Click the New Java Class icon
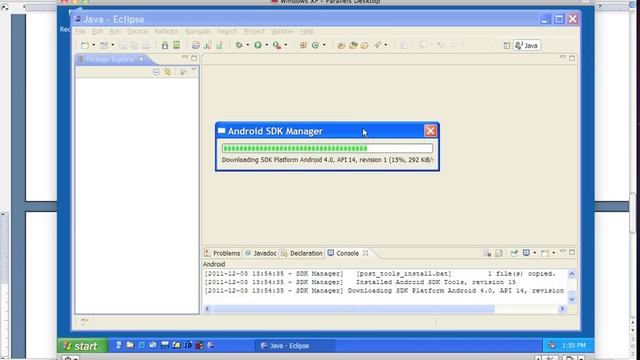This screenshot has width=640, height=360. [315, 45]
